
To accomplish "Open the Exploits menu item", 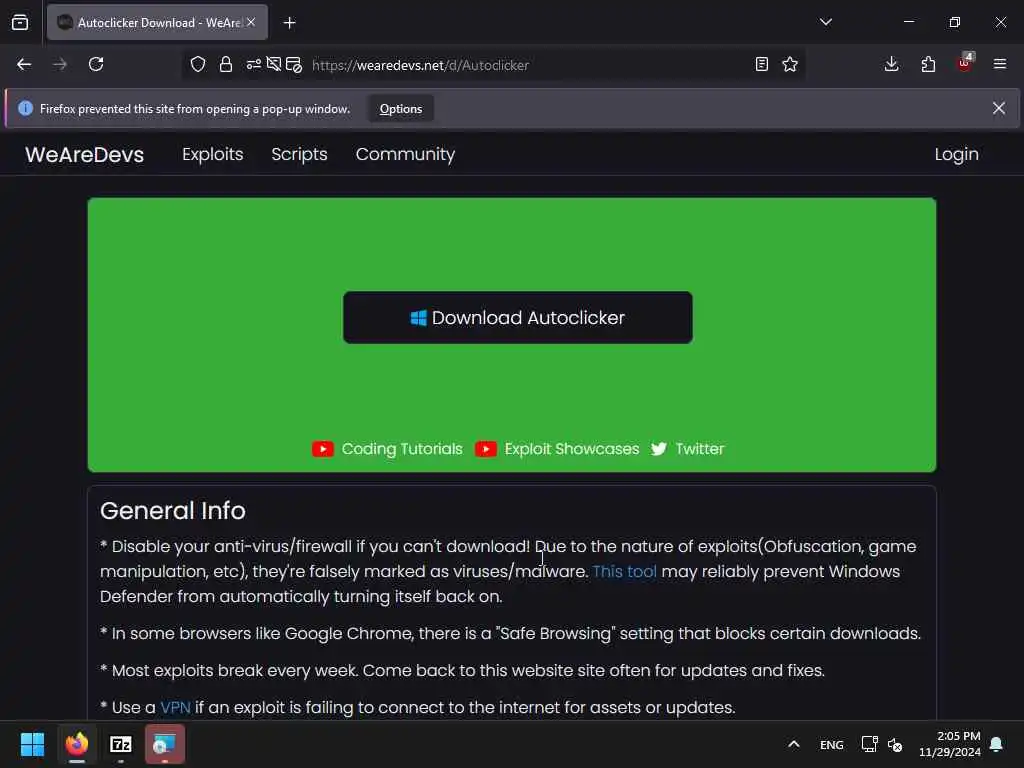I will pos(213,154).
